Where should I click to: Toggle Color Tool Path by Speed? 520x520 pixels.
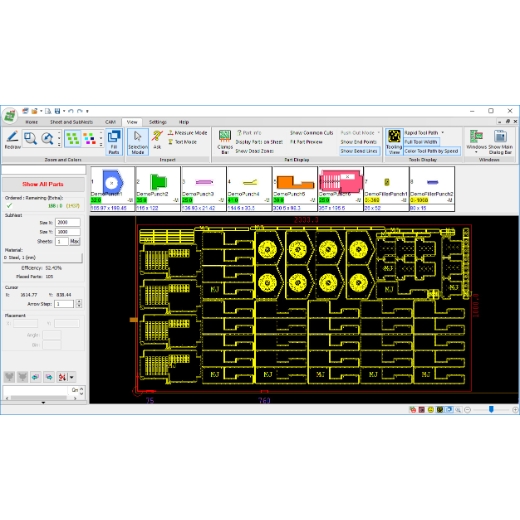point(431,151)
